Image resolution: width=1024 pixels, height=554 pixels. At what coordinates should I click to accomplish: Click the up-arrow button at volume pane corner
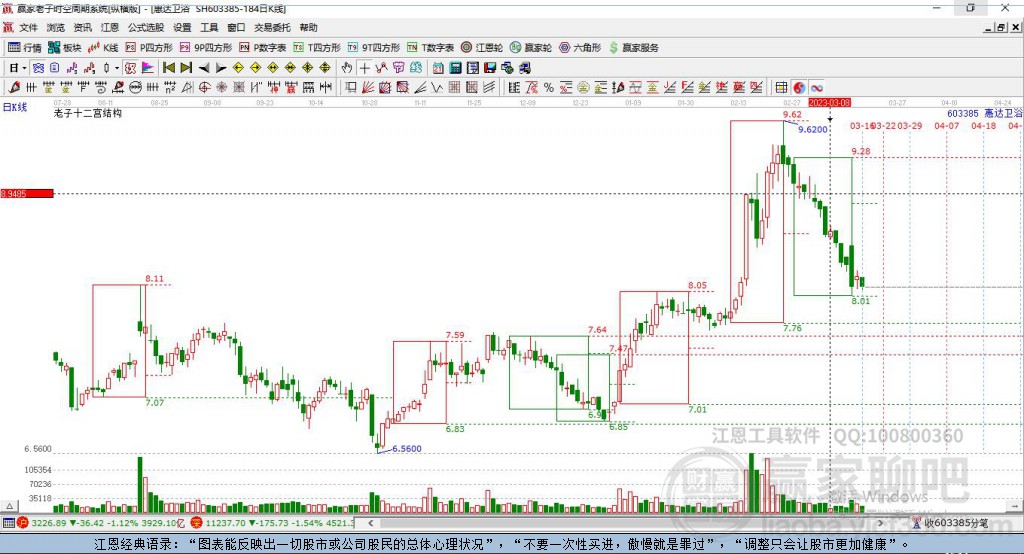tap(9, 506)
